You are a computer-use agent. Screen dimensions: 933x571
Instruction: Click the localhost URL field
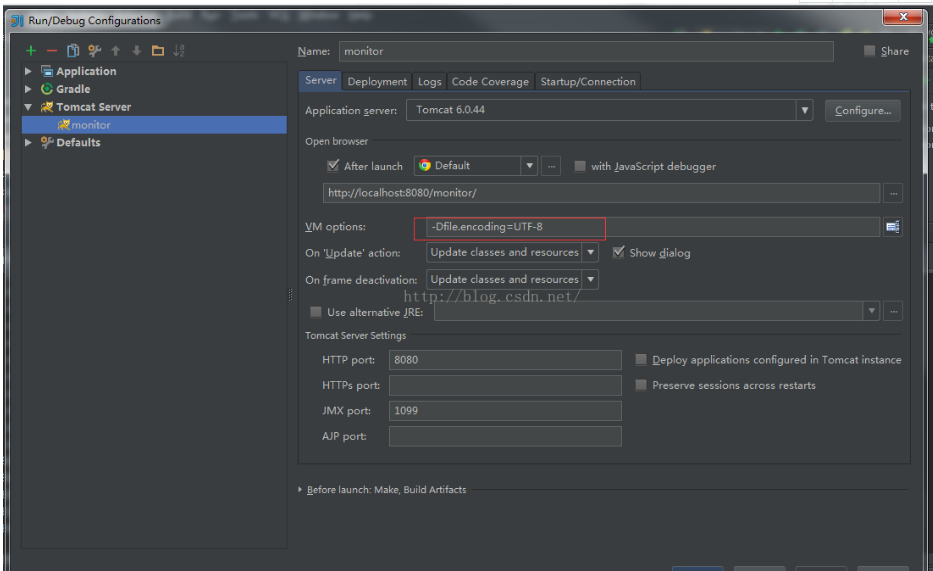602,193
